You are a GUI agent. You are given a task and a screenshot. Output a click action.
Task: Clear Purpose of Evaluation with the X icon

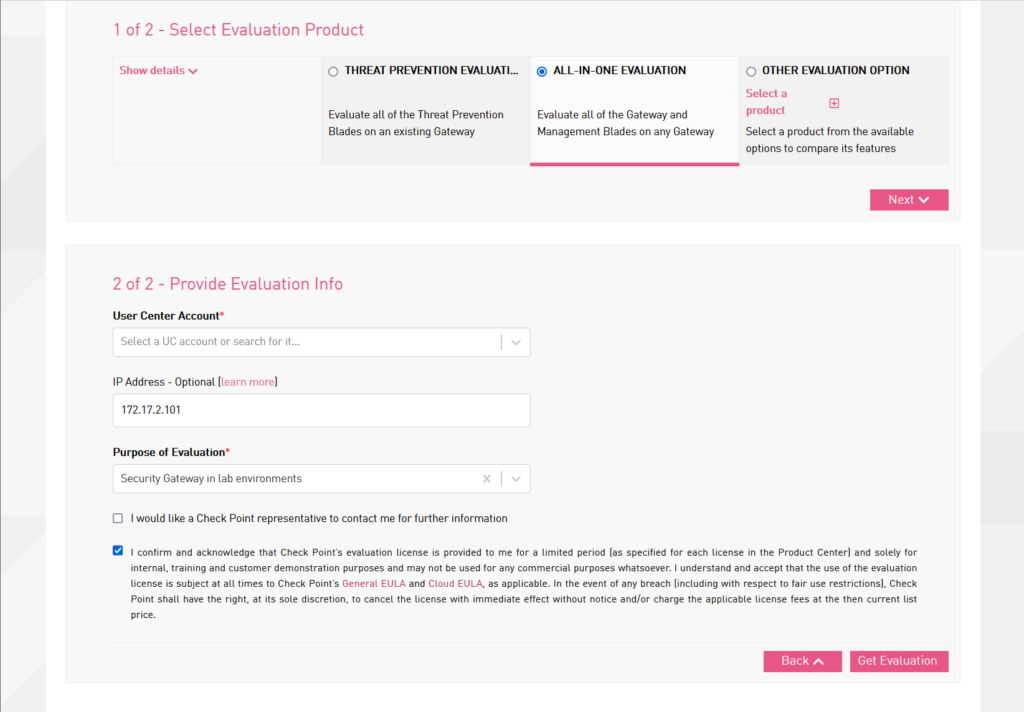487,479
